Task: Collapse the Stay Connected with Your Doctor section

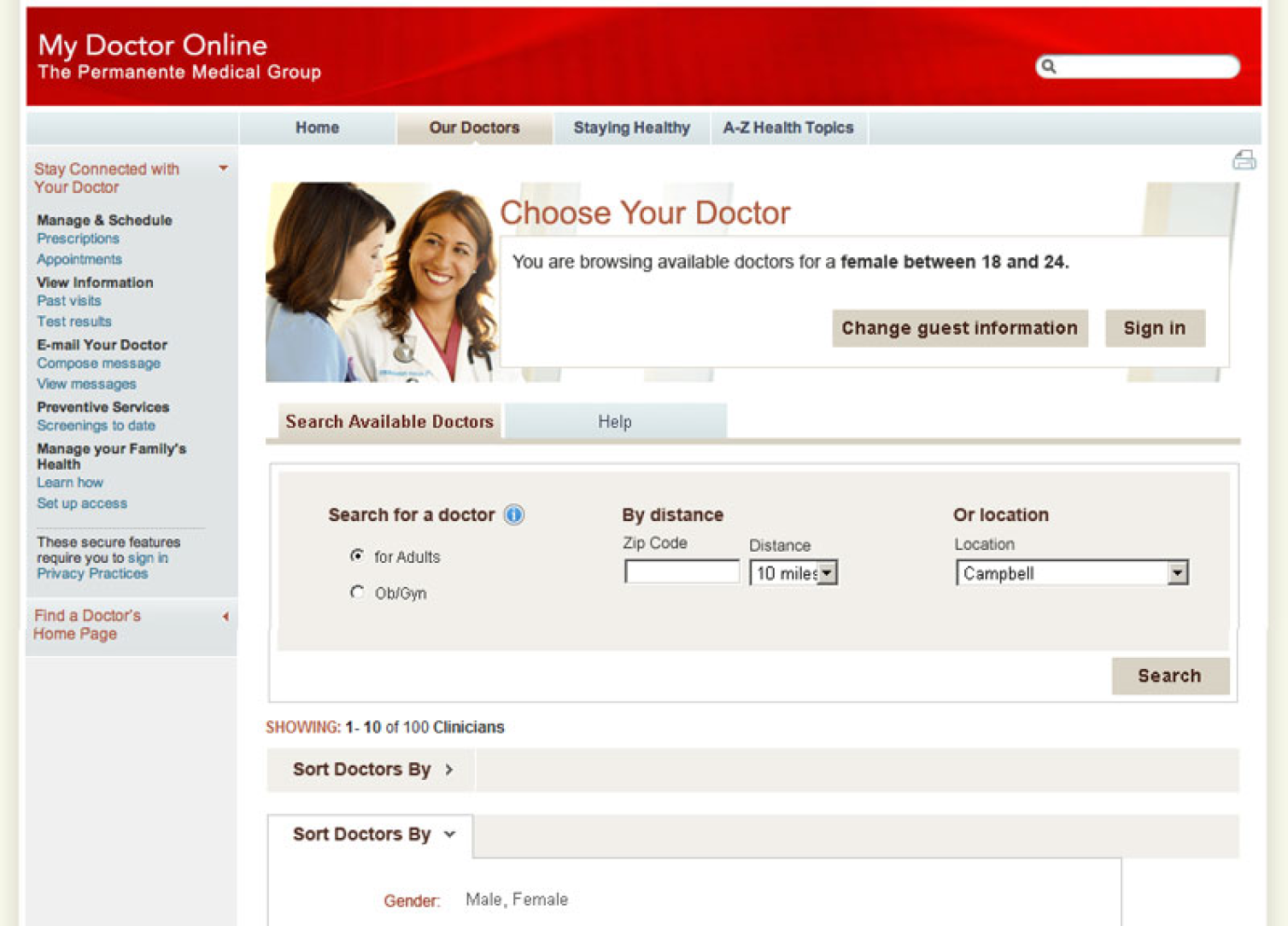Action: [224, 168]
